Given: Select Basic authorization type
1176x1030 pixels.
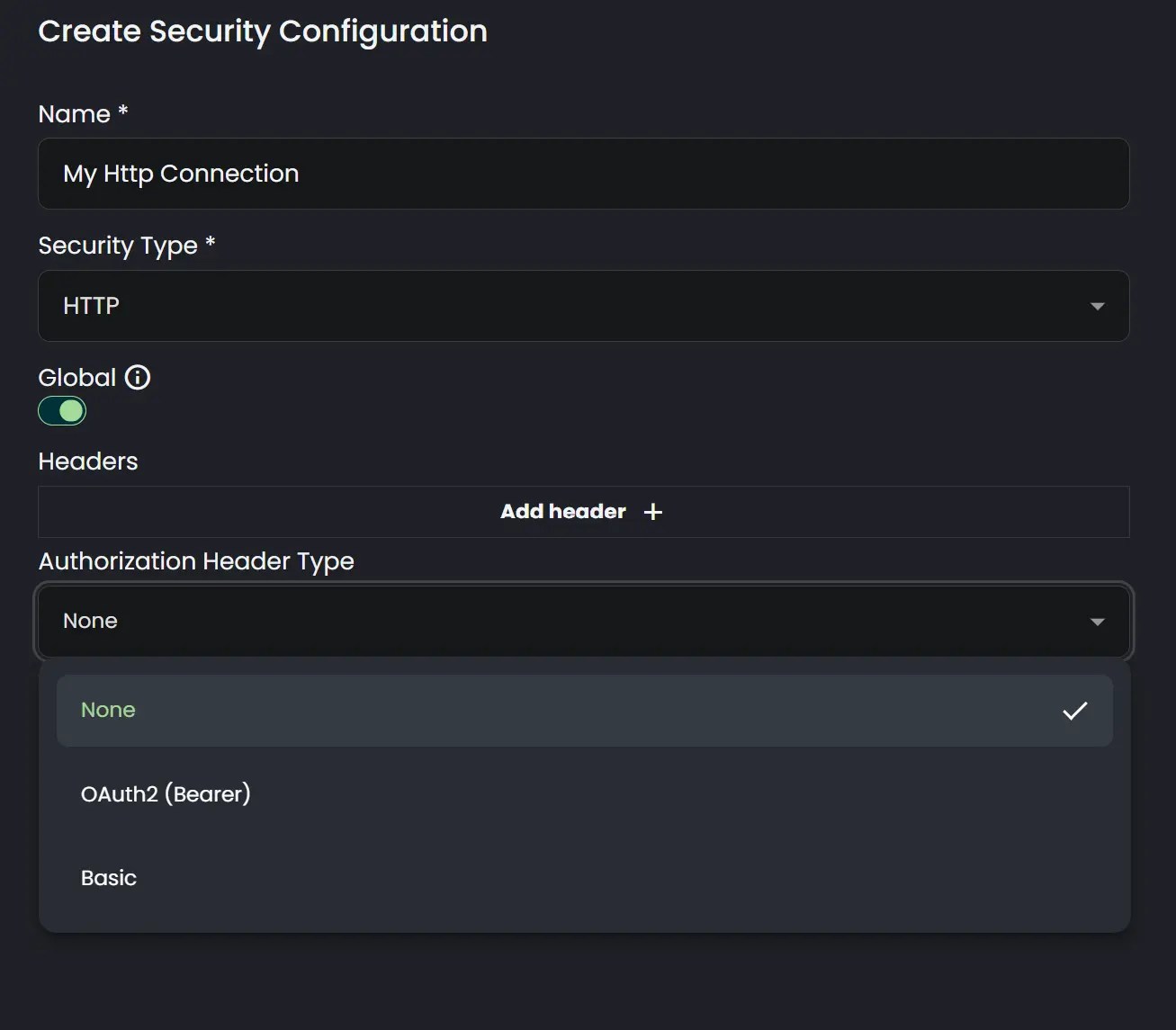Looking at the screenshot, I should coord(109,877).
